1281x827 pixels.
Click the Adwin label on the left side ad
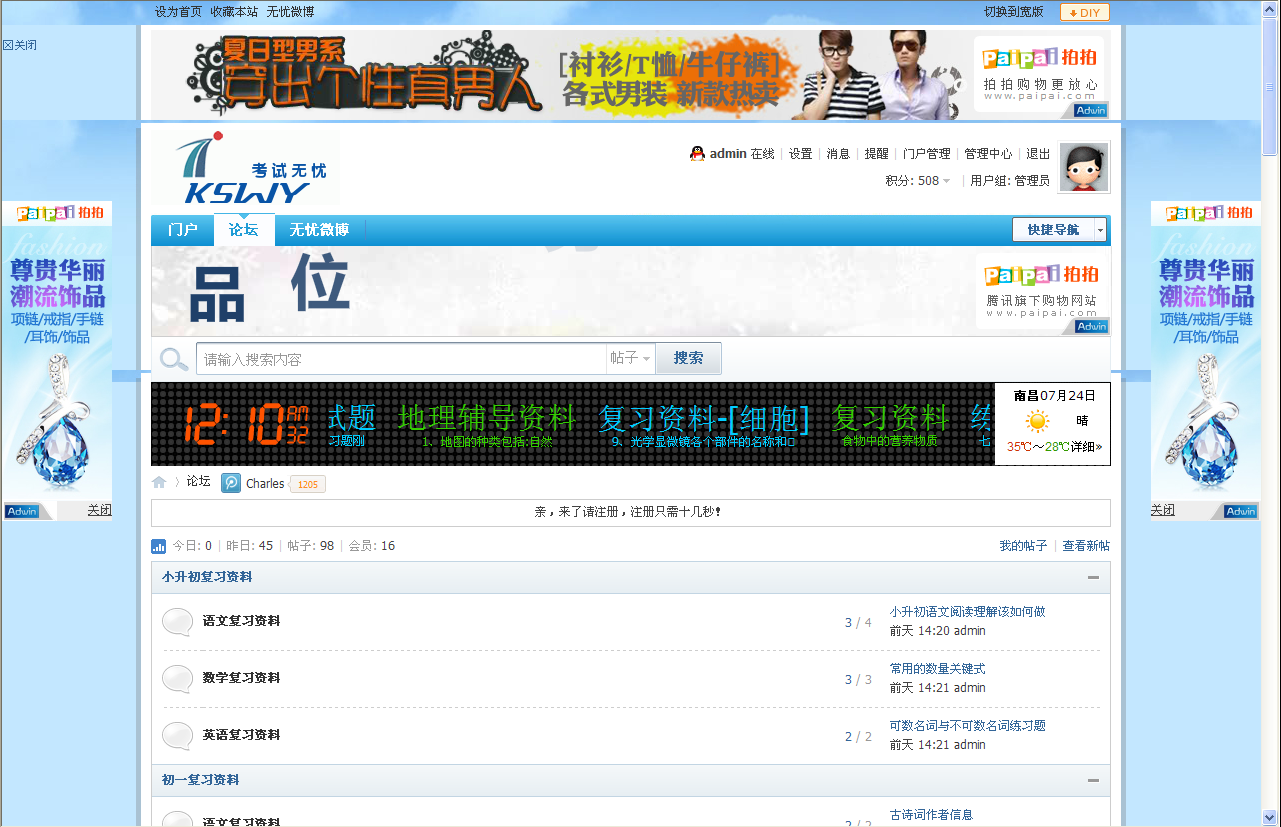point(21,511)
